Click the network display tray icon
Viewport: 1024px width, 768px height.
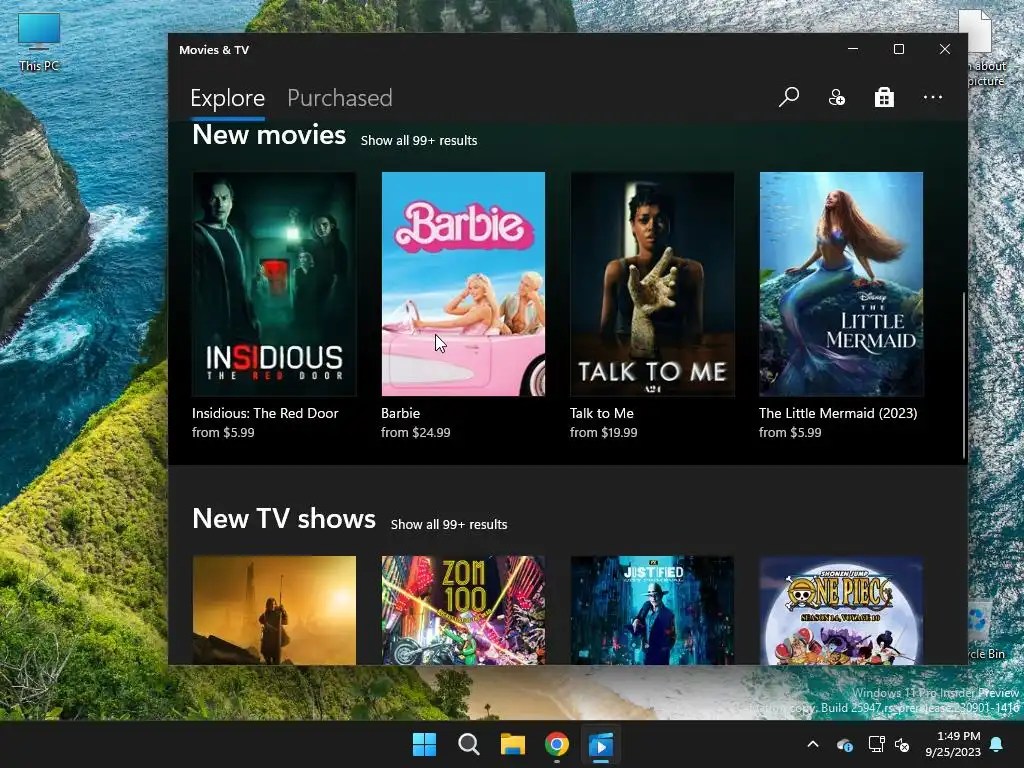click(x=876, y=744)
